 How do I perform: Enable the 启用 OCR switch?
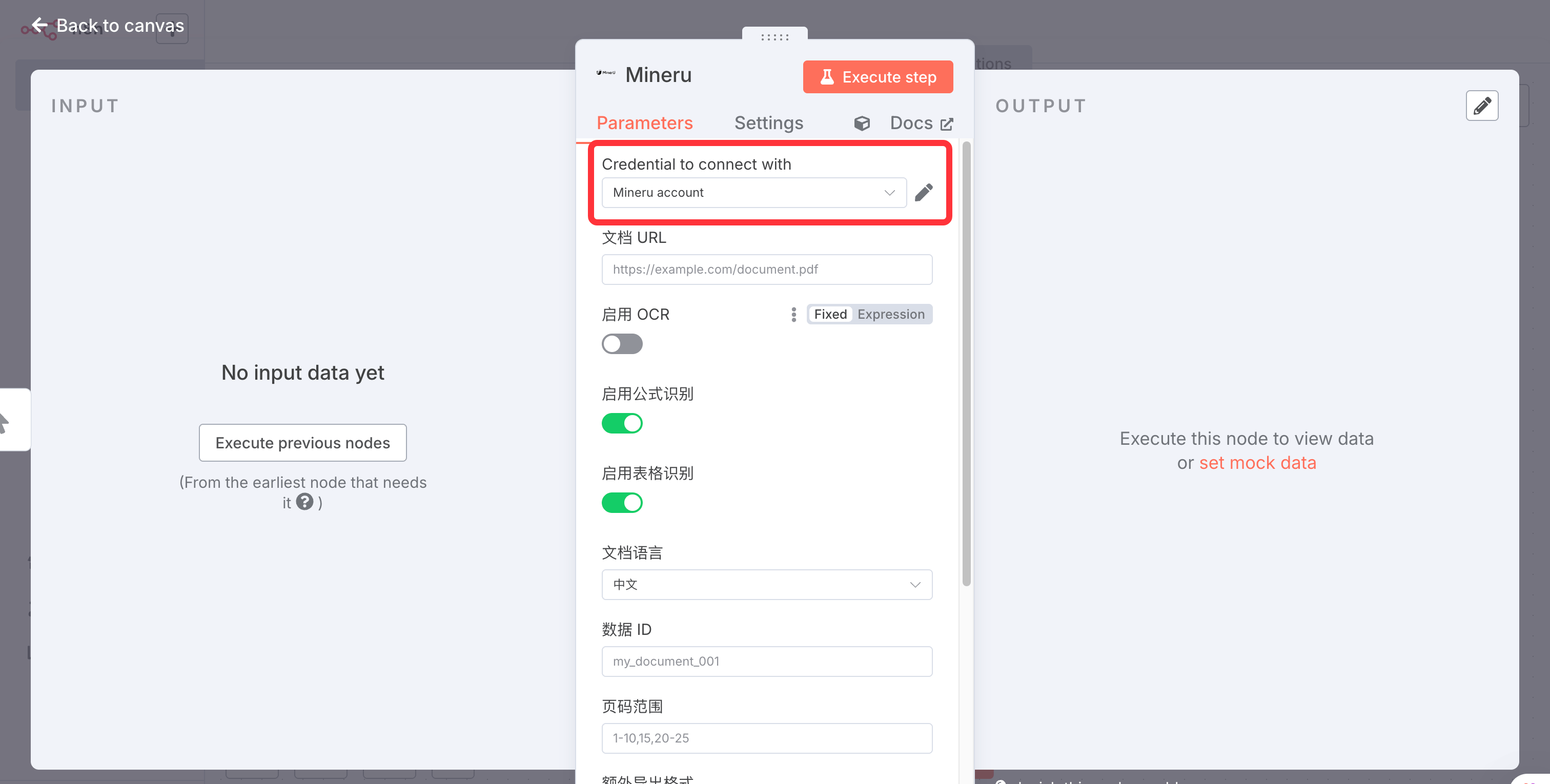coord(622,343)
